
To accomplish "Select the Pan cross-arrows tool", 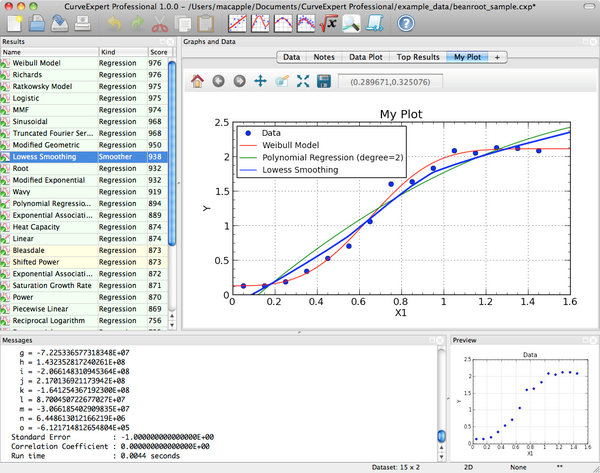I will [x=261, y=81].
